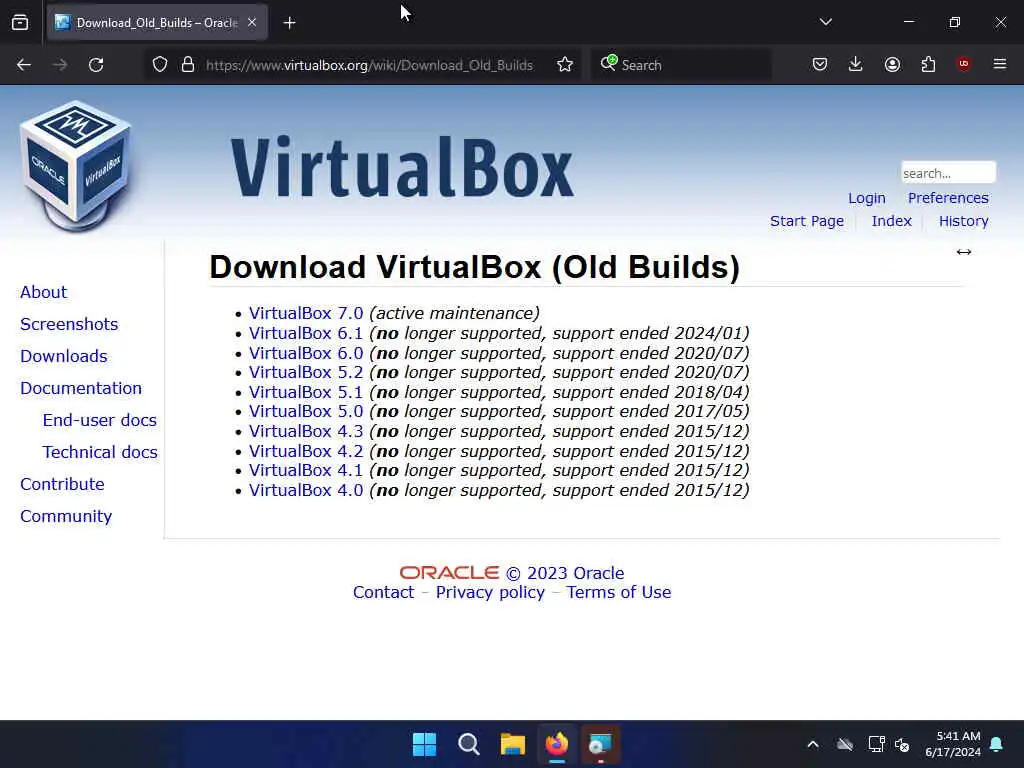Click the forward navigation arrow

pos(59,65)
